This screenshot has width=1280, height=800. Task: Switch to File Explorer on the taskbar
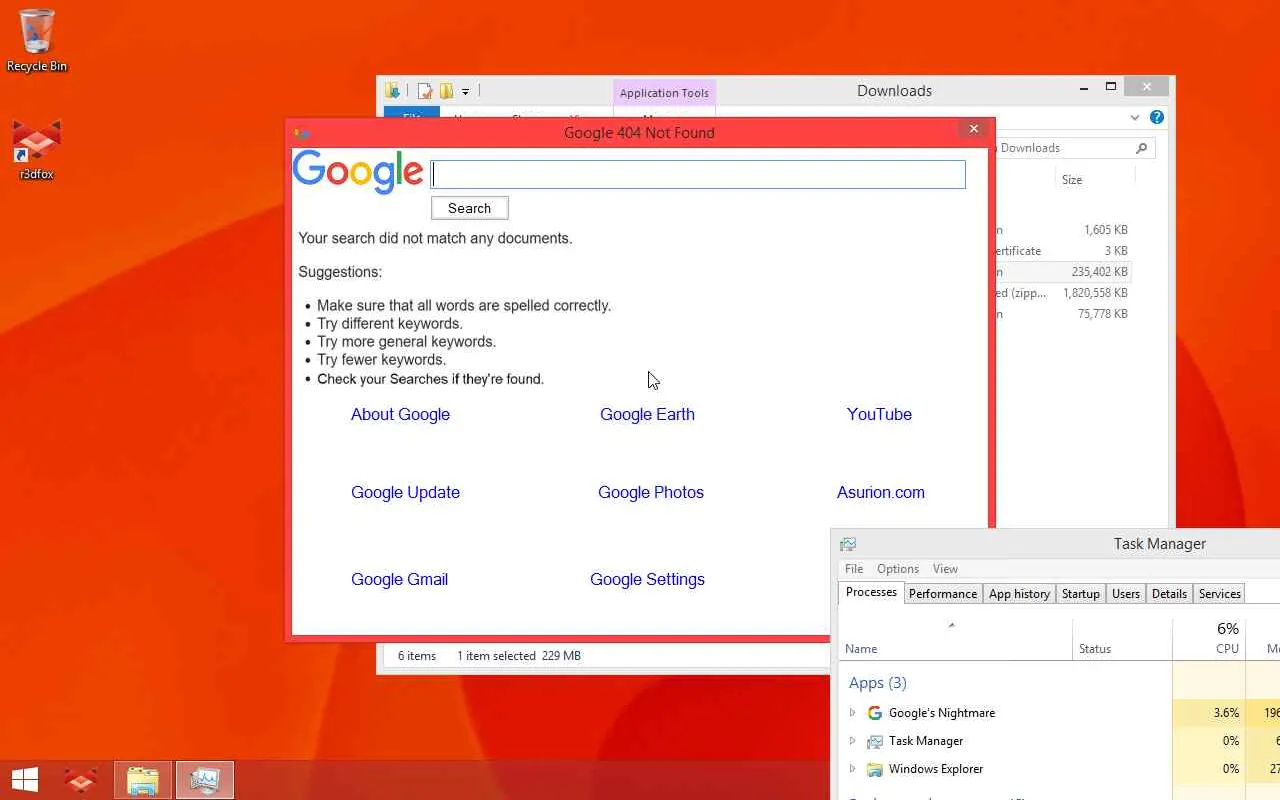143,780
